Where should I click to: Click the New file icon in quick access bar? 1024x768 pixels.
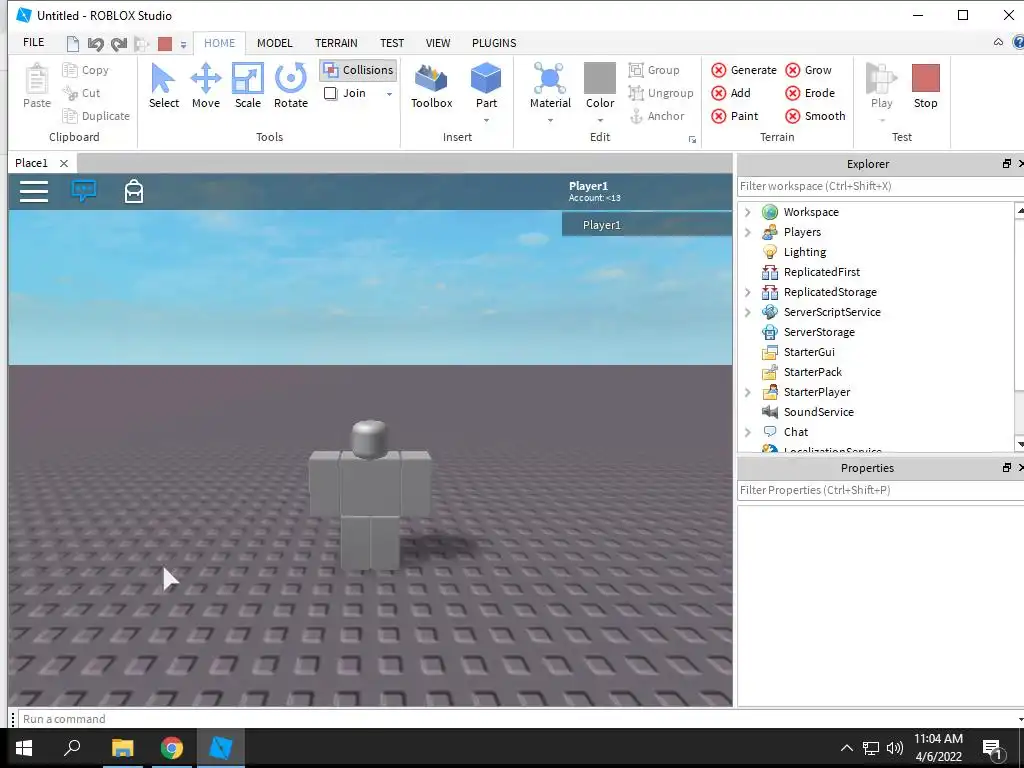pyautogui.click(x=73, y=44)
